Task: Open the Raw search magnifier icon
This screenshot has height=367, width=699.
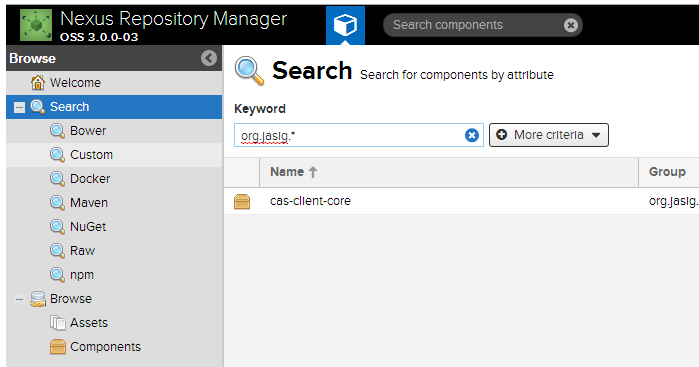Action: pyautogui.click(x=57, y=251)
